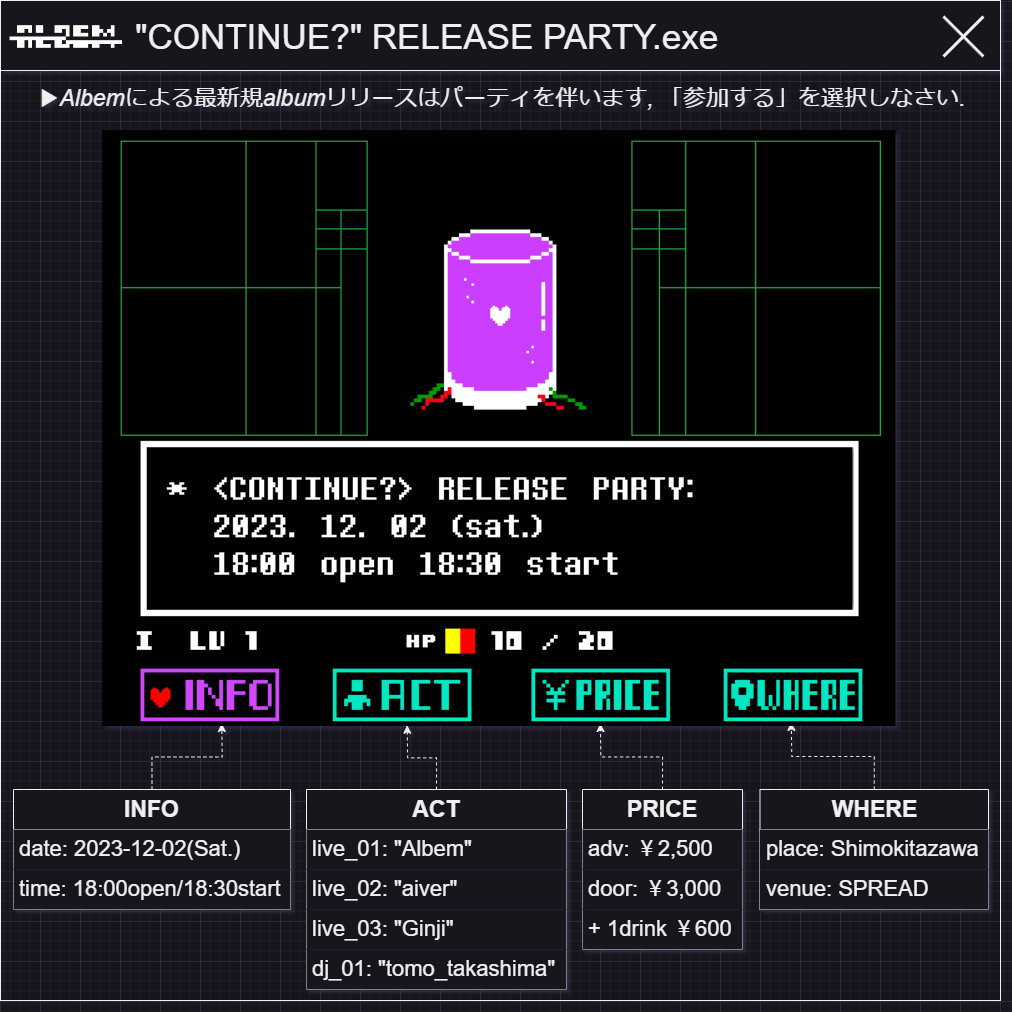Image resolution: width=1012 pixels, height=1012 pixels.
Task: Click the PRICE table header
Action: (662, 809)
